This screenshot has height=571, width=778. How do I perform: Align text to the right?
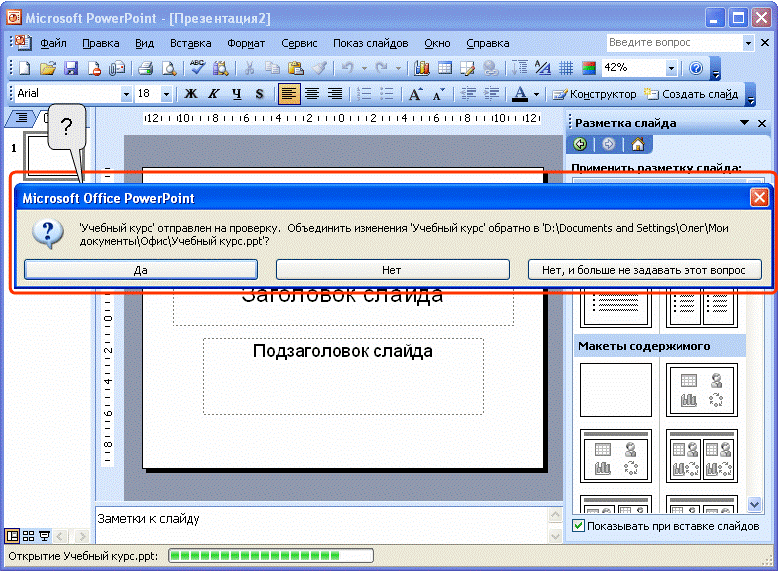(335, 94)
